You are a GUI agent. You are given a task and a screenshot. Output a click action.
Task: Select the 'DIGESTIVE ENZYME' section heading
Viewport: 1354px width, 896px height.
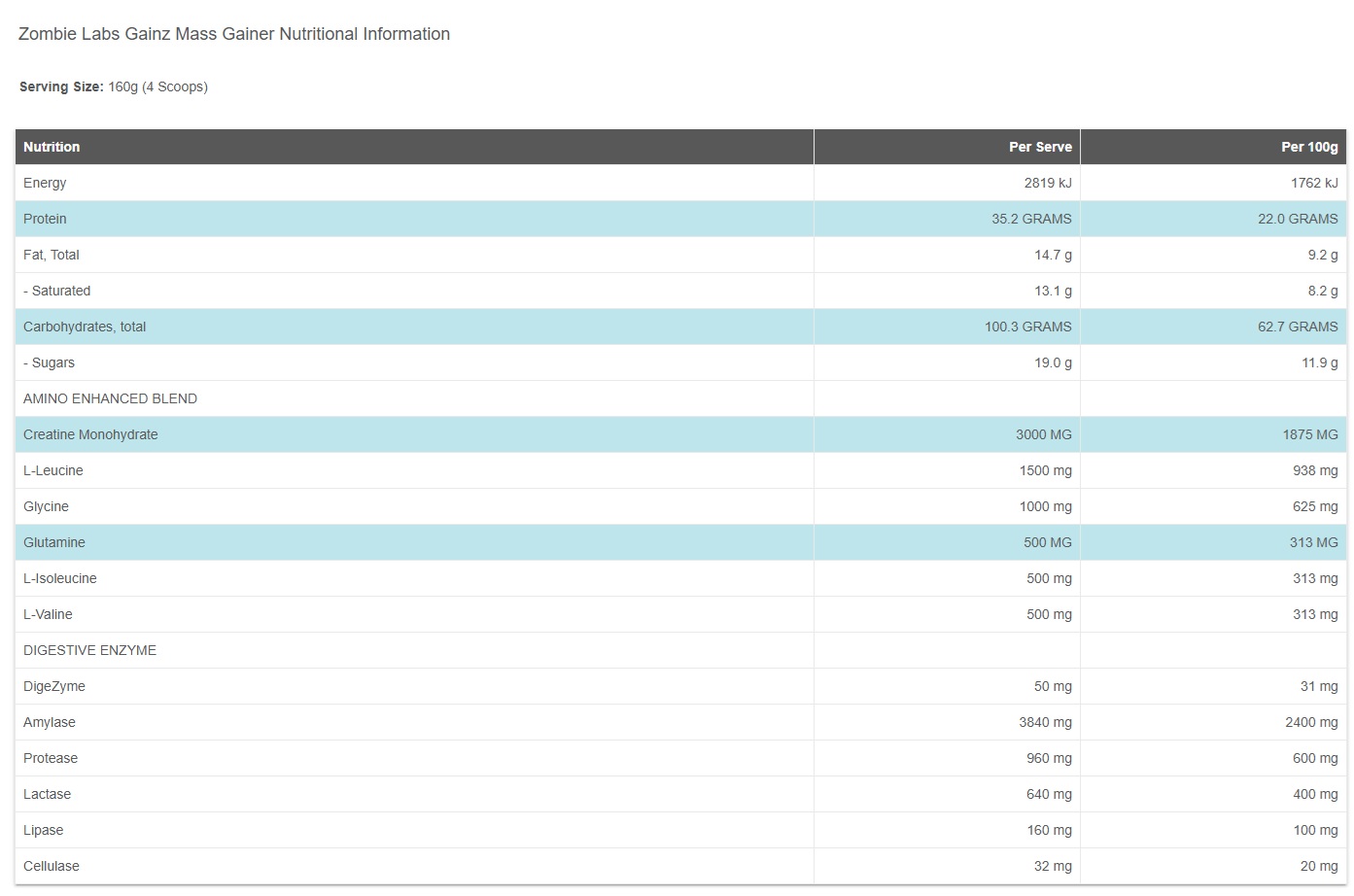tap(89, 650)
